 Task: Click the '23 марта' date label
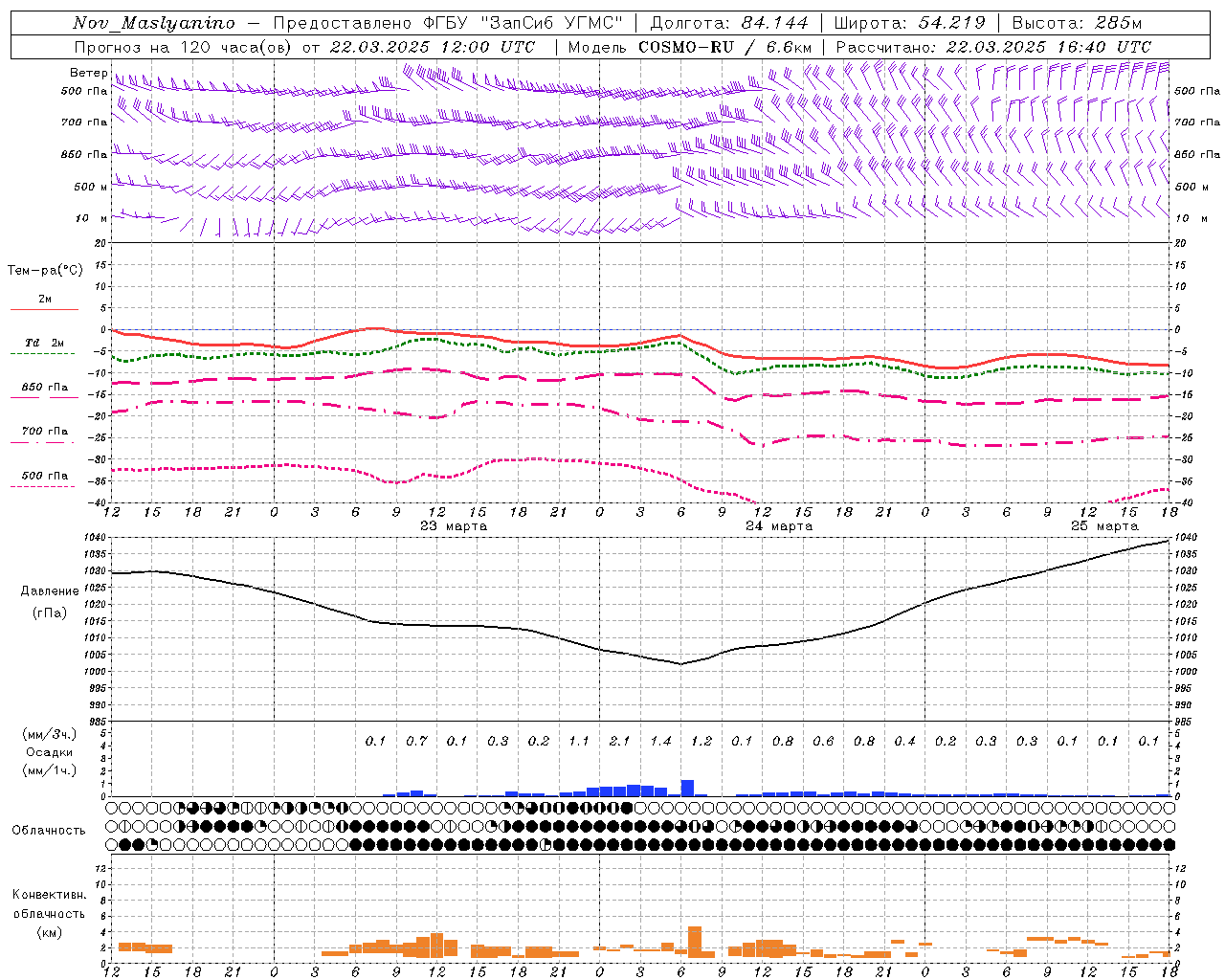454,526
